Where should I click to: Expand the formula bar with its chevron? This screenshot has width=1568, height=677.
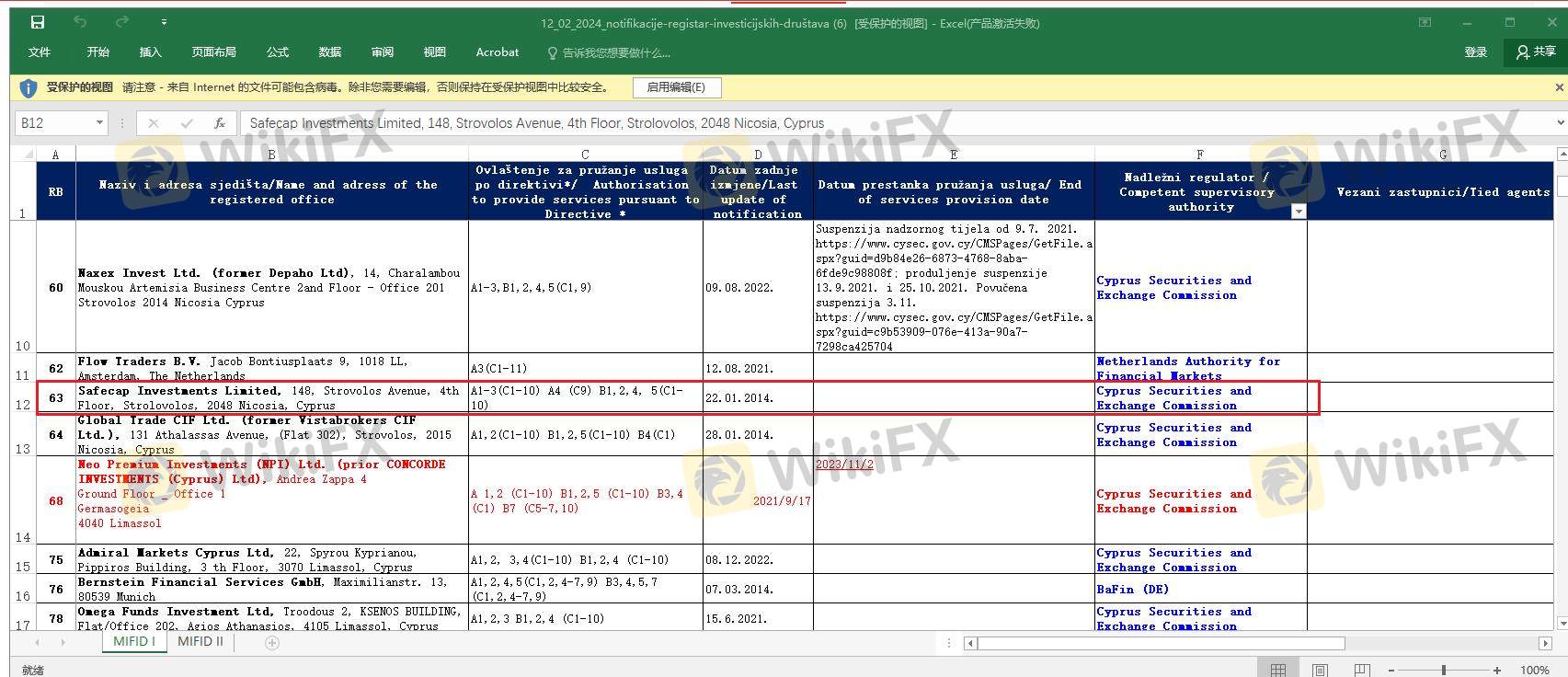point(1560,123)
